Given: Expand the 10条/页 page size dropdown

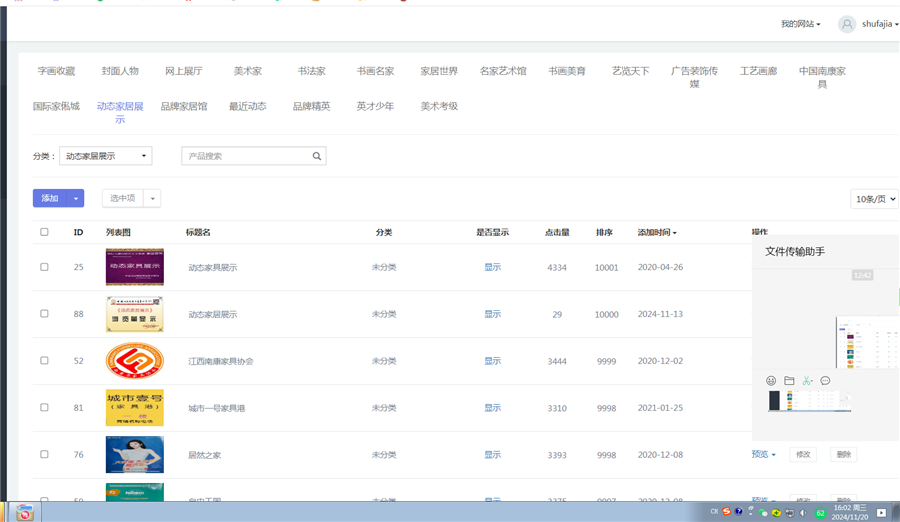Looking at the screenshot, I should point(874,199).
